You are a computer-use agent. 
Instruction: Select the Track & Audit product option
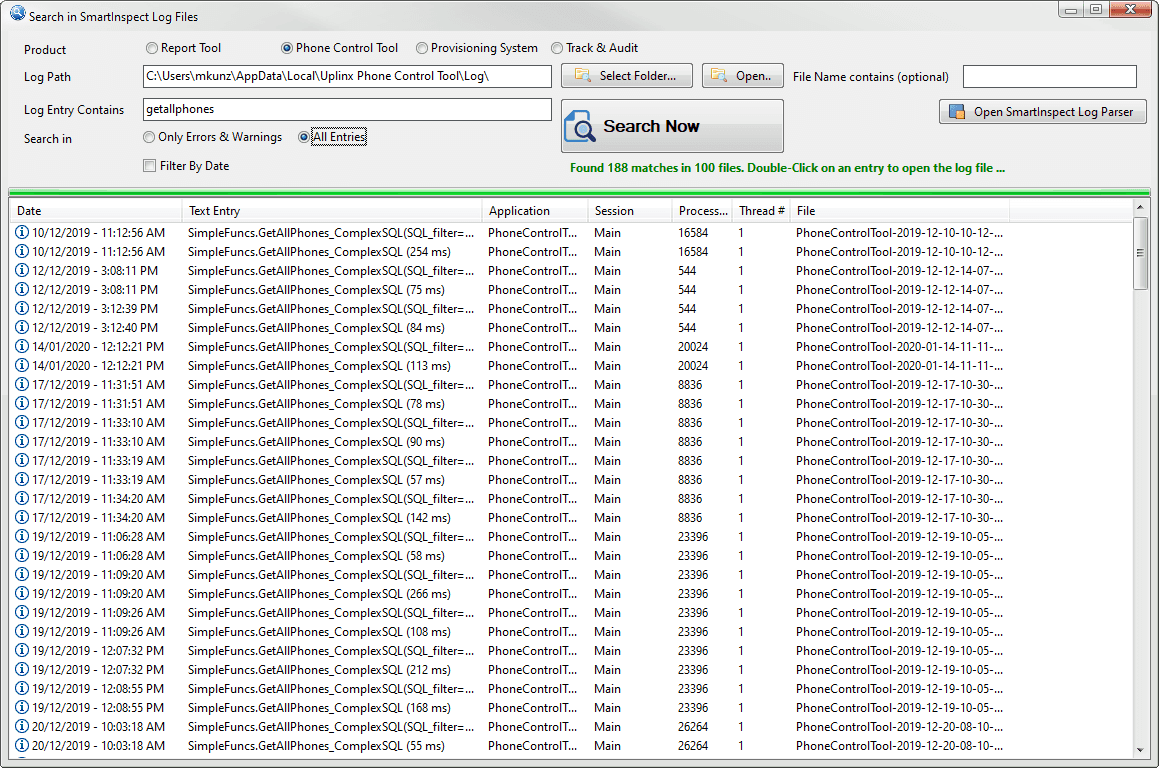click(x=556, y=47)
